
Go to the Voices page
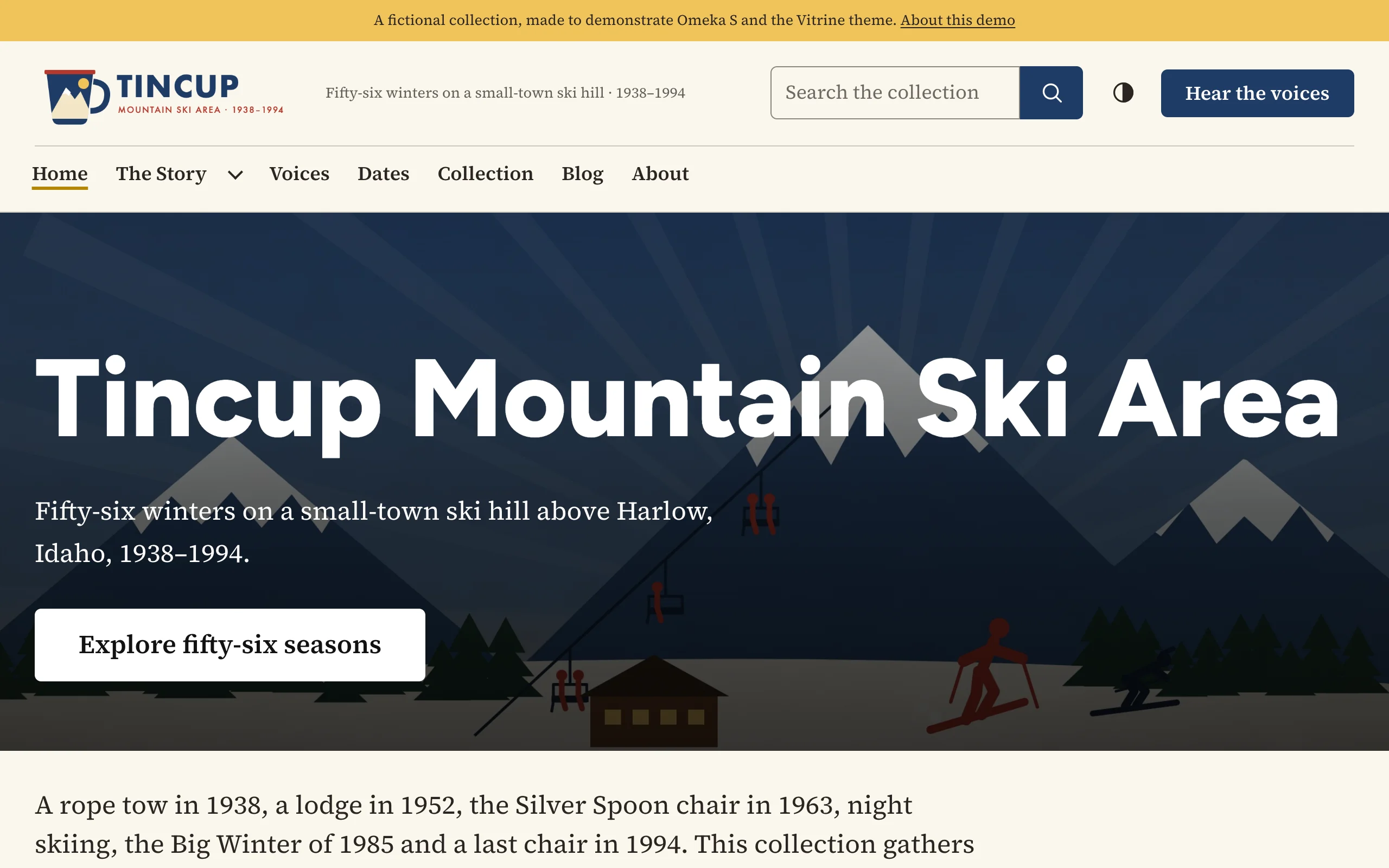pyautogui.click(x=299, y=174)
